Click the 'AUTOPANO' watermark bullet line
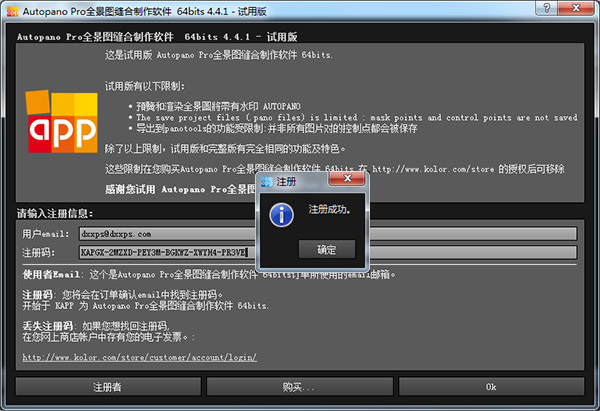Screen dimensions: 600x411 tap(218, 106)
